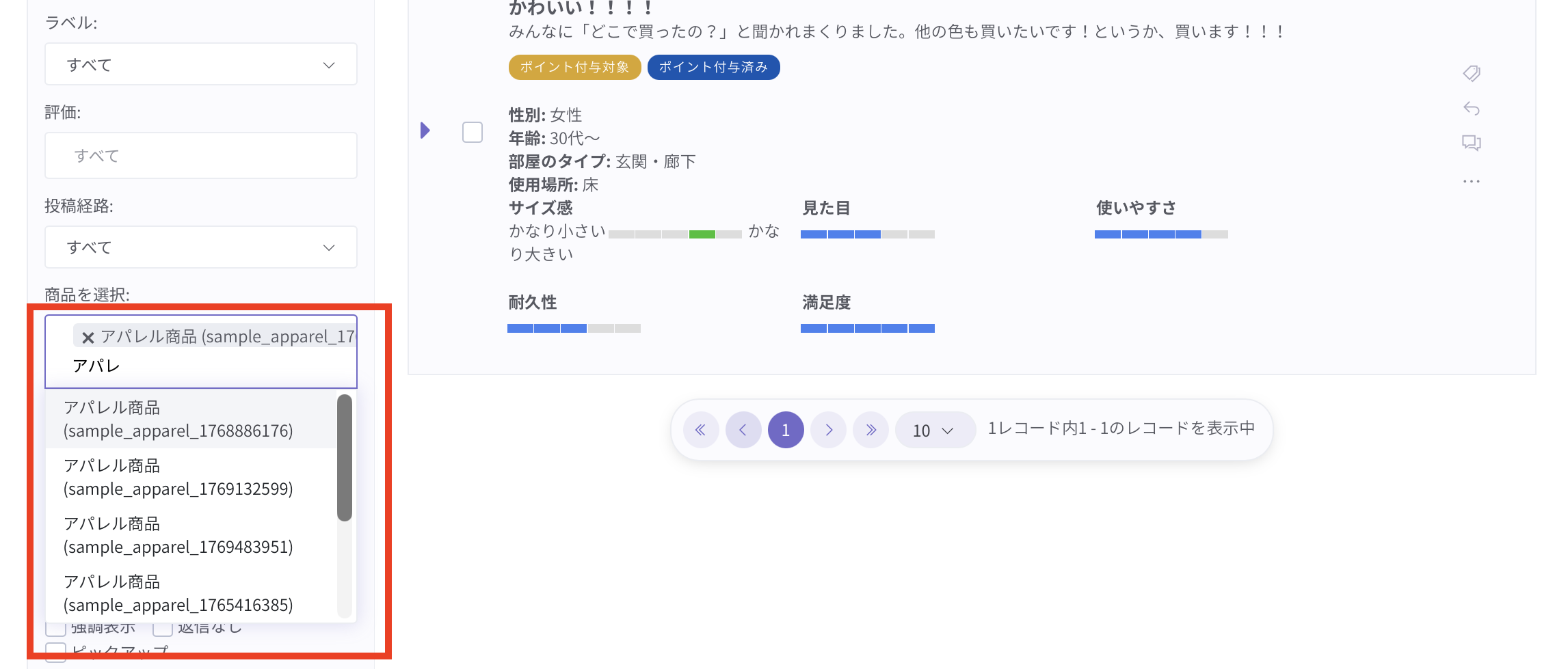This screenshot has width=1568, height=669.
Task: Go to the previous page arrow
Action: (x=743, y=430)
